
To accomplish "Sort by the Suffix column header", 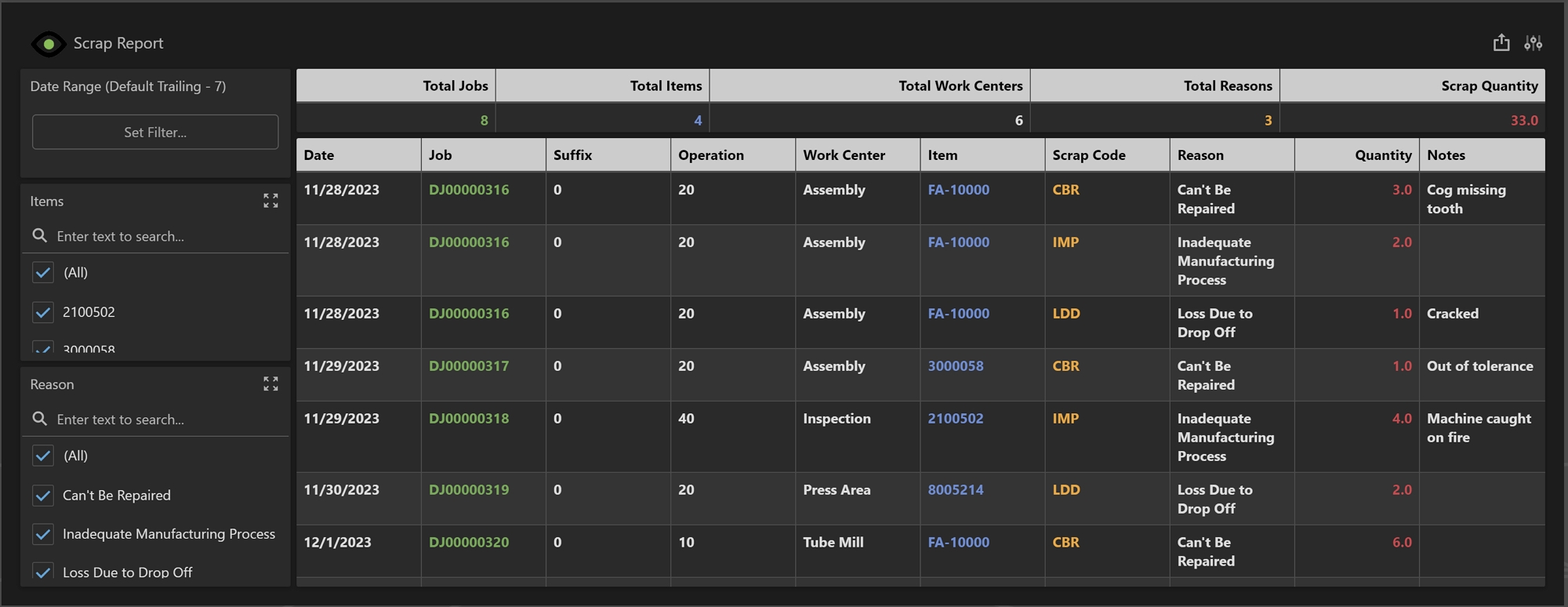I will tap(608, 155).
